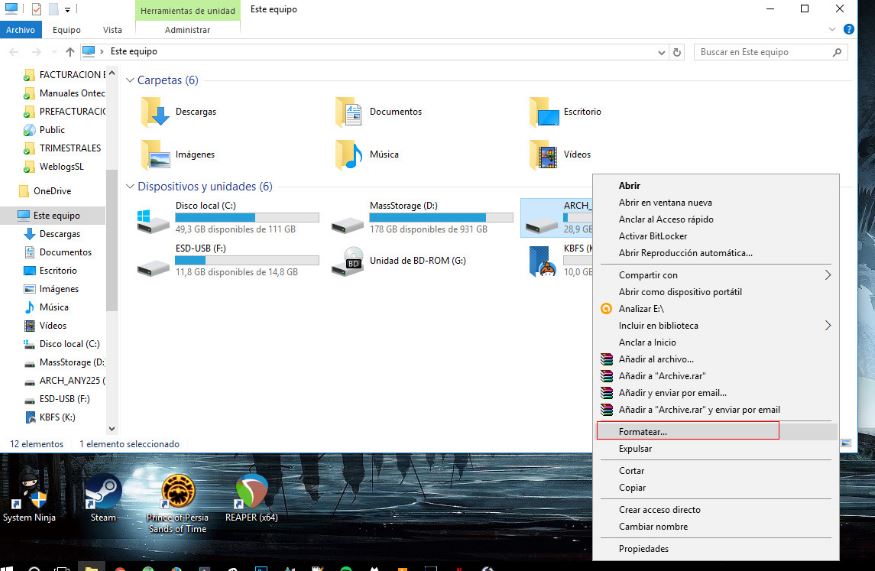Screen dimensions: 875x571
Task: Click the Buscar en Este equipo search field
Action: tap(760, 52)
